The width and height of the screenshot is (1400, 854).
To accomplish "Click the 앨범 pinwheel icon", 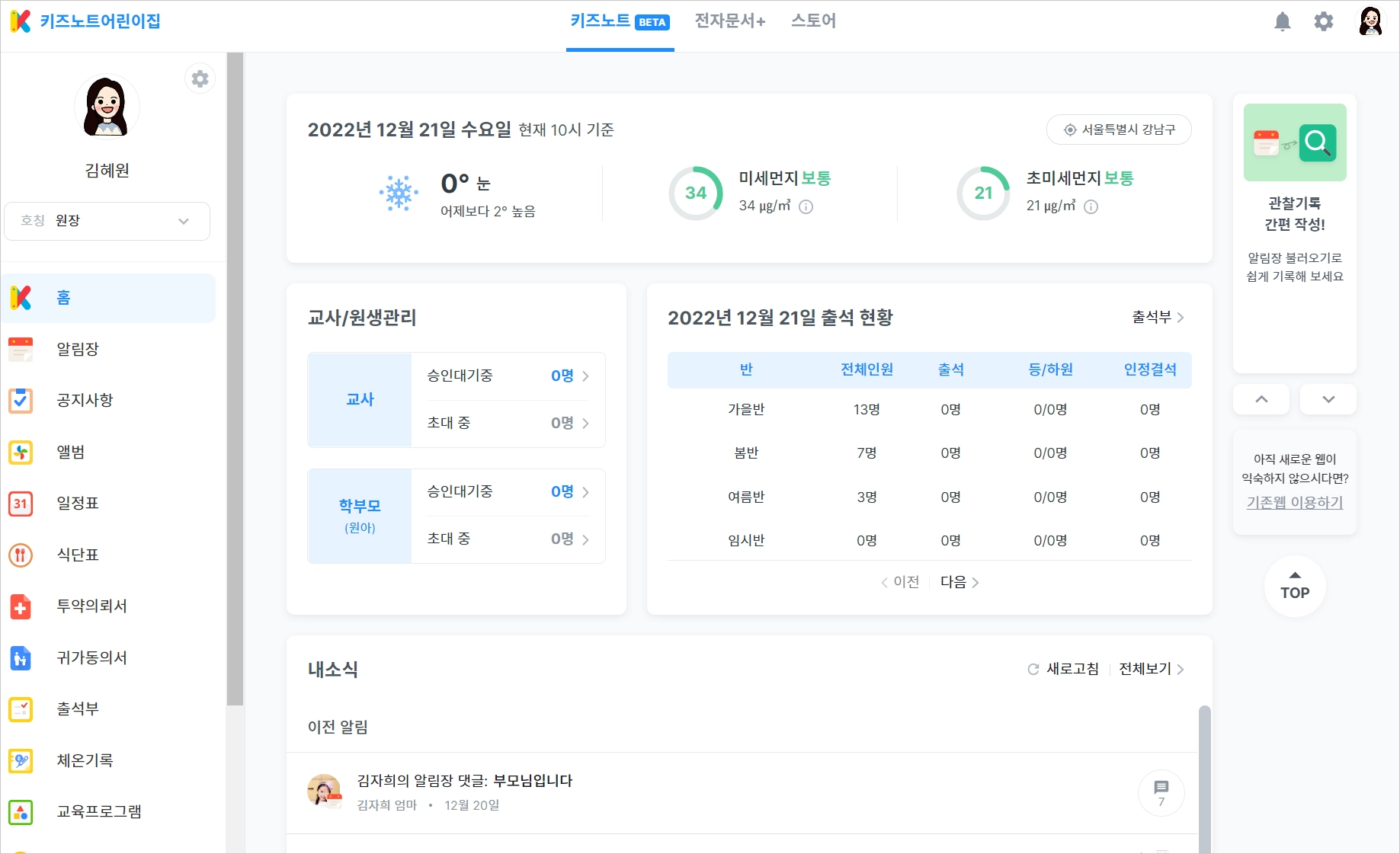I will pos(21,452).
